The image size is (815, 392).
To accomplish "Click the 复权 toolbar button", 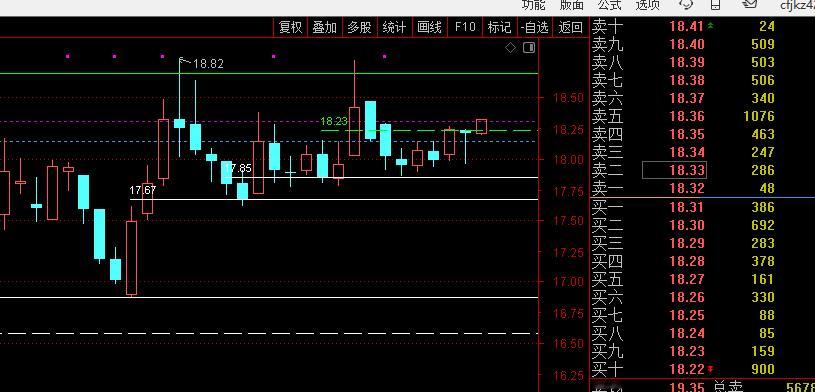I will tap(290, 27).
